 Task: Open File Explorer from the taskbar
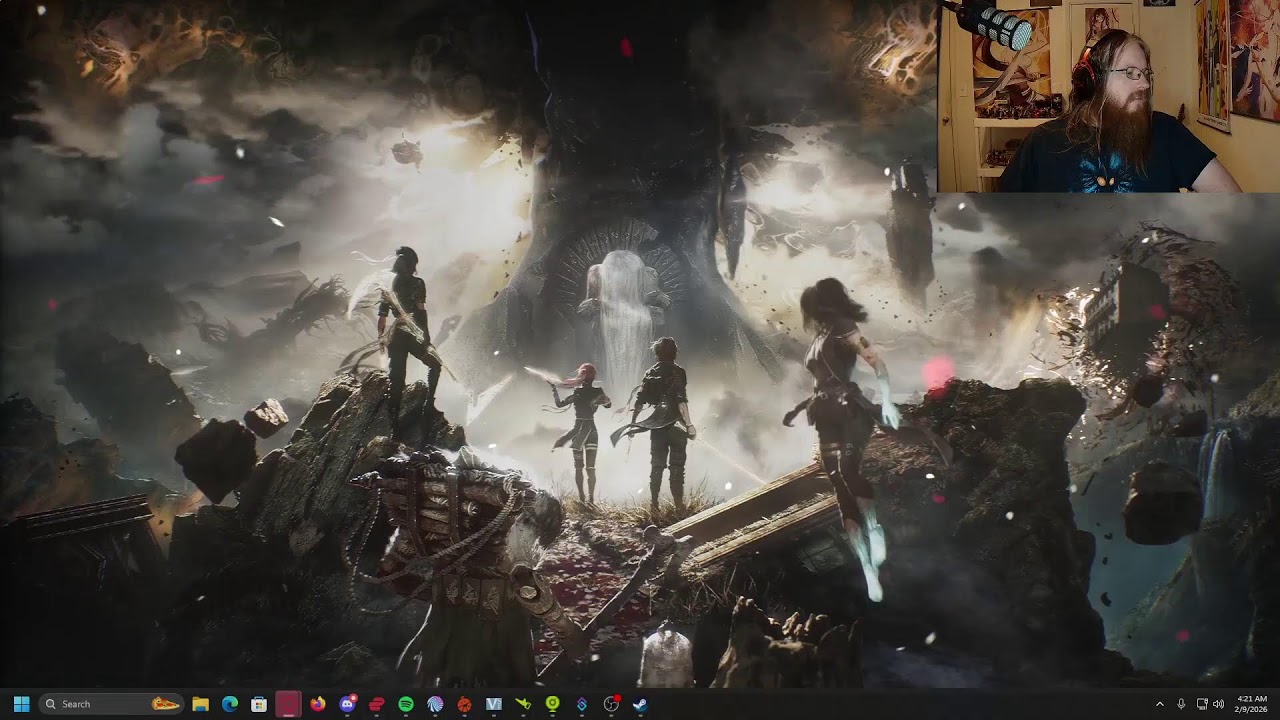200,704
